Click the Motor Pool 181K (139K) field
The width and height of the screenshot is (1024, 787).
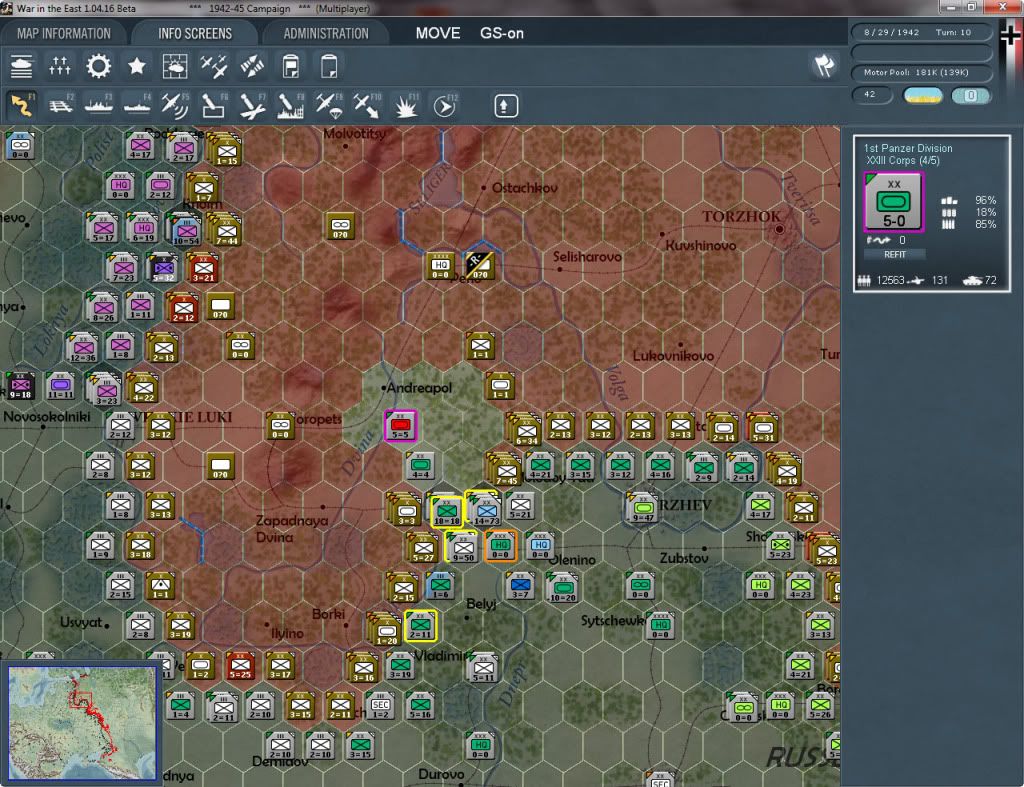(921, 72)
